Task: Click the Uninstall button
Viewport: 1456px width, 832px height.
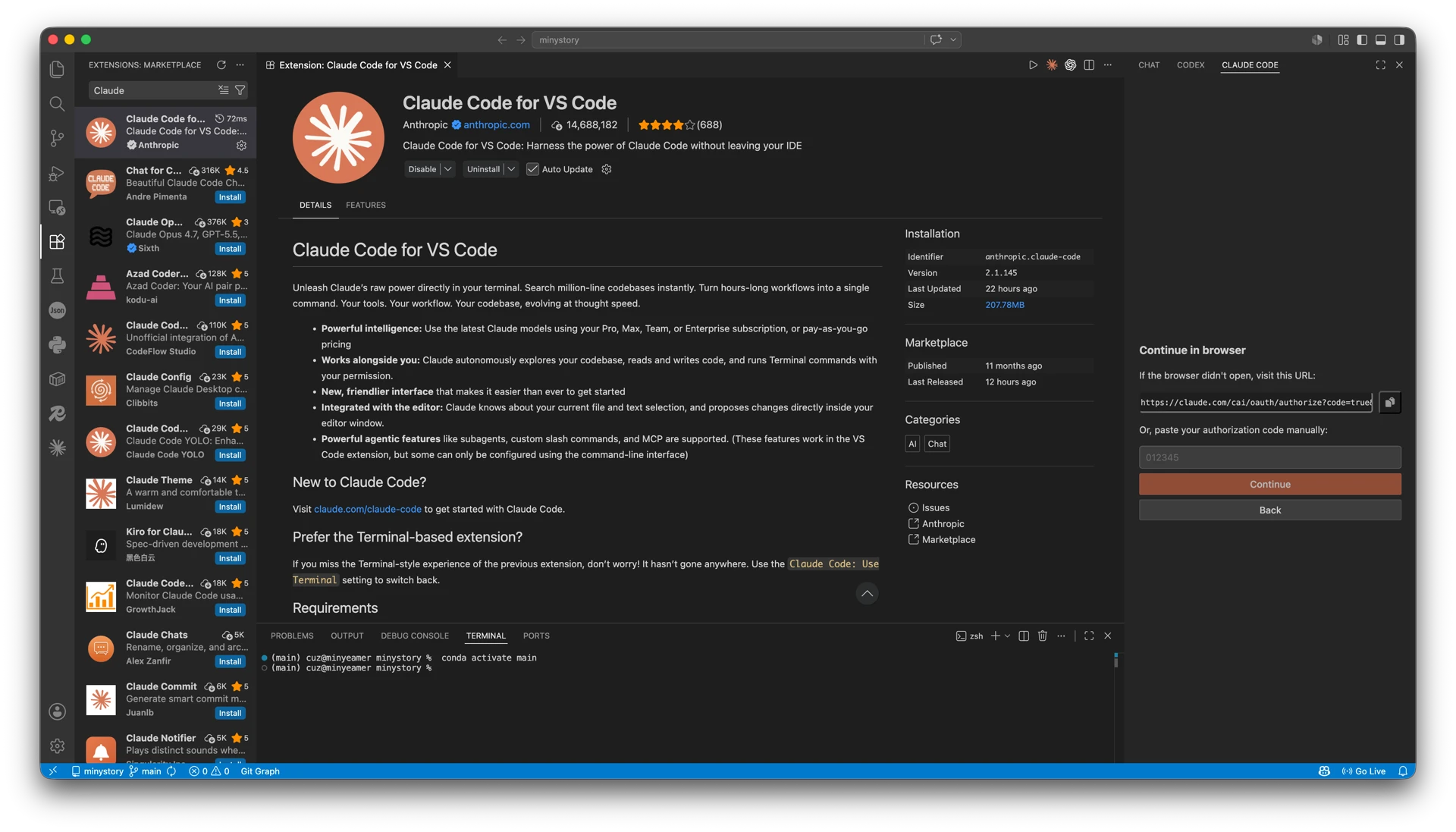Action: pos(483,169)
